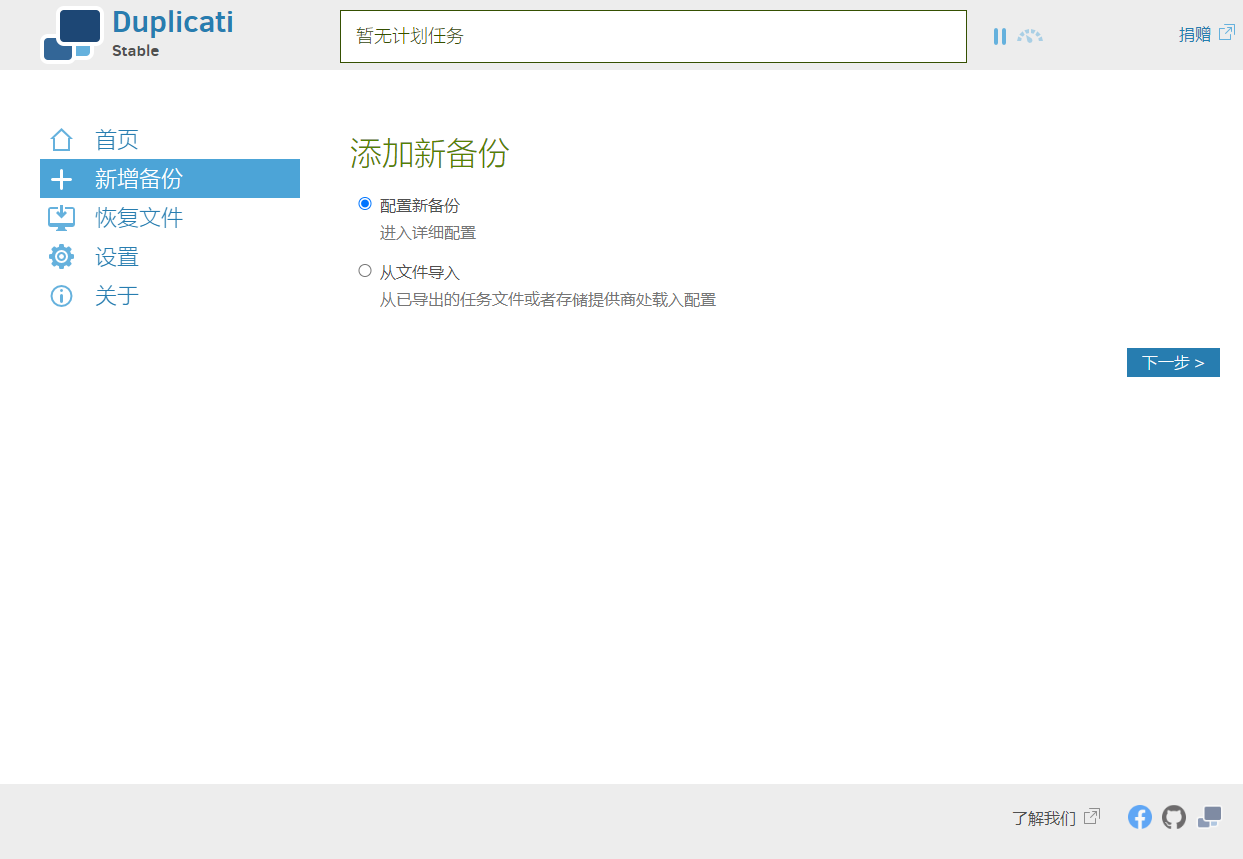The width and height of the screenshot is (1243, 859).
Task: Open the GitHub icon in footer
Action: (1174, 817)
